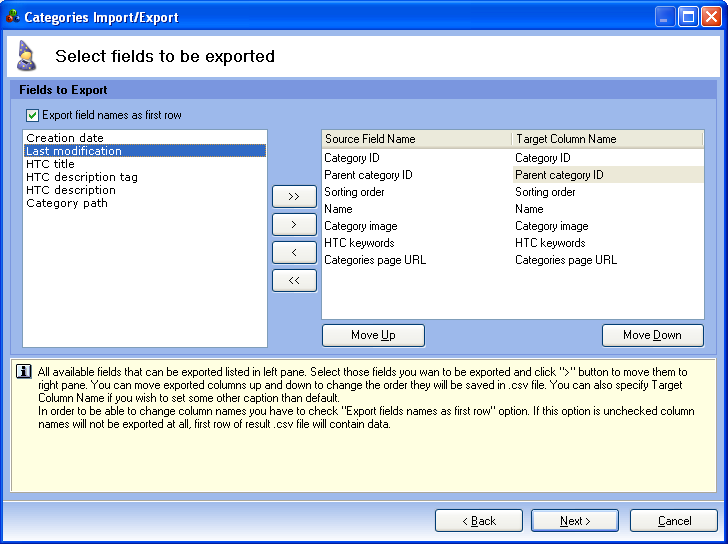Click the app icon in the title bar
Image resolution: width=728 pixels, height=544 pixels.
[x=12, y=16]
